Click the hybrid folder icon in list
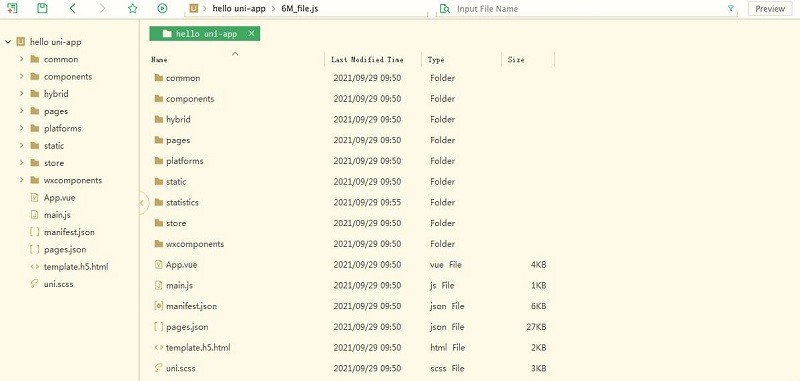Image resolution: width=800 pixels, height=381 pixels. 159,119
